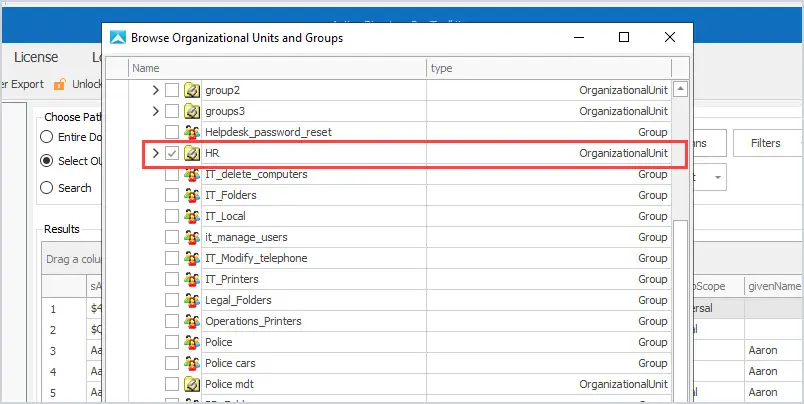804x404 pixels.
Task: Click the Legal_Folders row name
Action: pyautogui.click(x=238, y=300)
